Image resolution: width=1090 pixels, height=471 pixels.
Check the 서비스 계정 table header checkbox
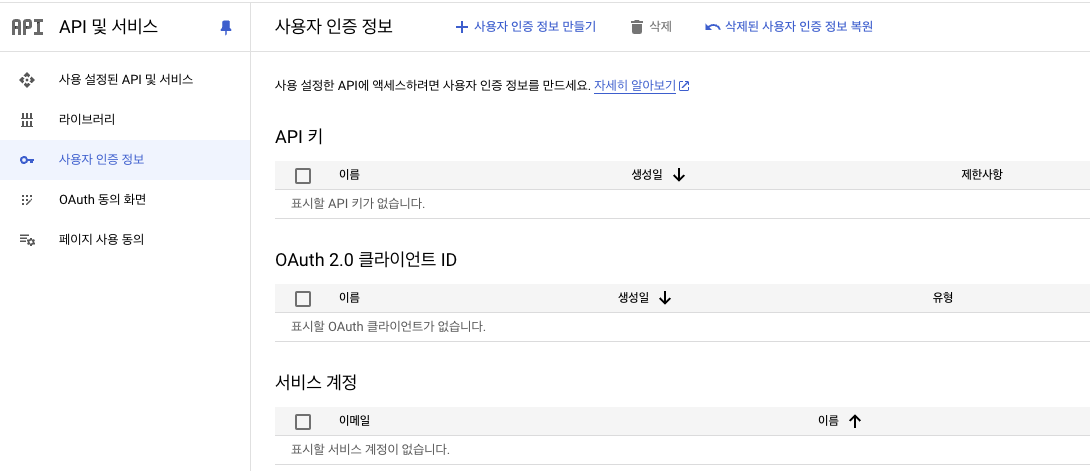303,422
